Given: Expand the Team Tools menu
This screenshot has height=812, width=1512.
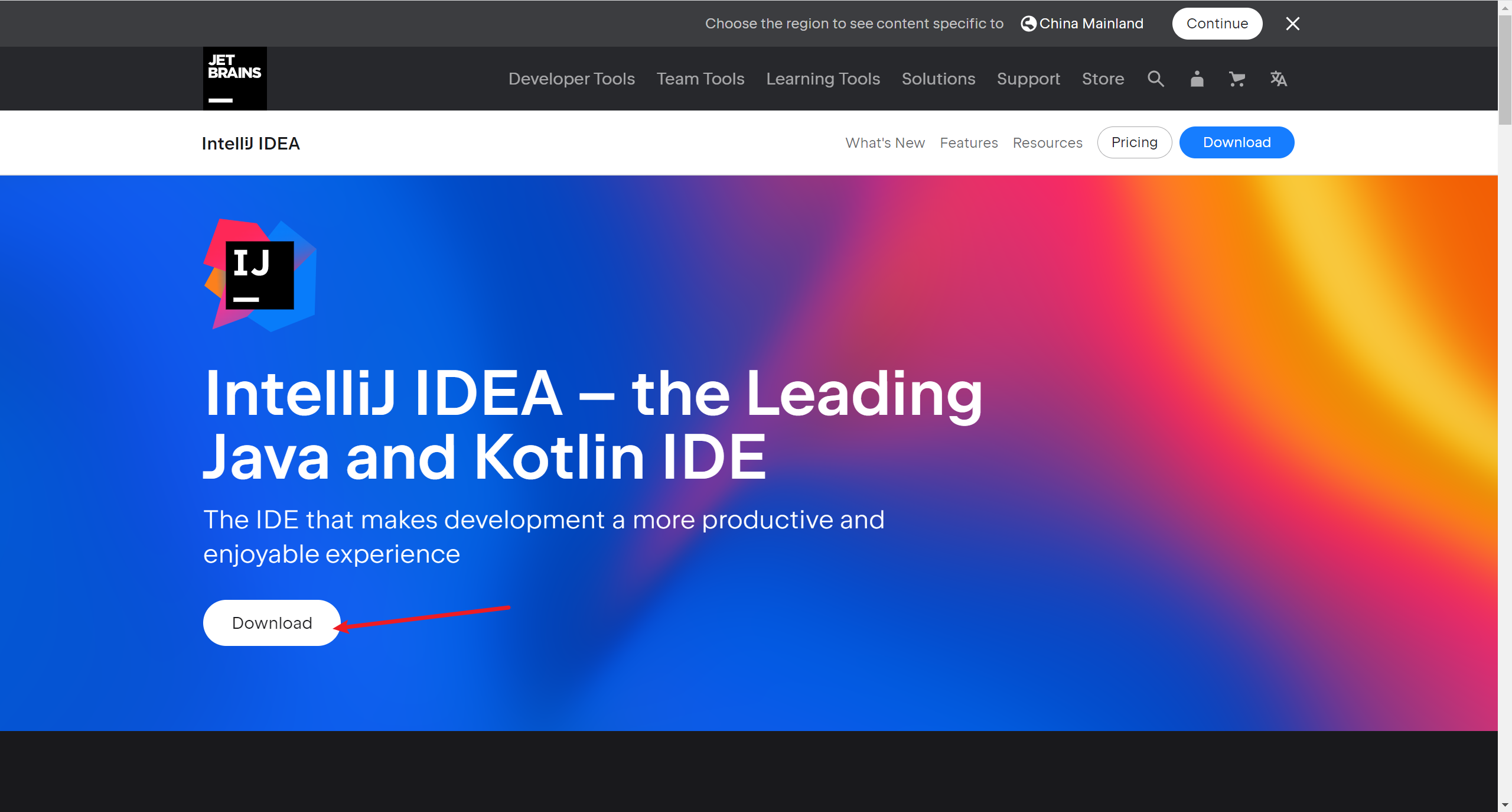Looking at the screenshot, I should (700, 79).
